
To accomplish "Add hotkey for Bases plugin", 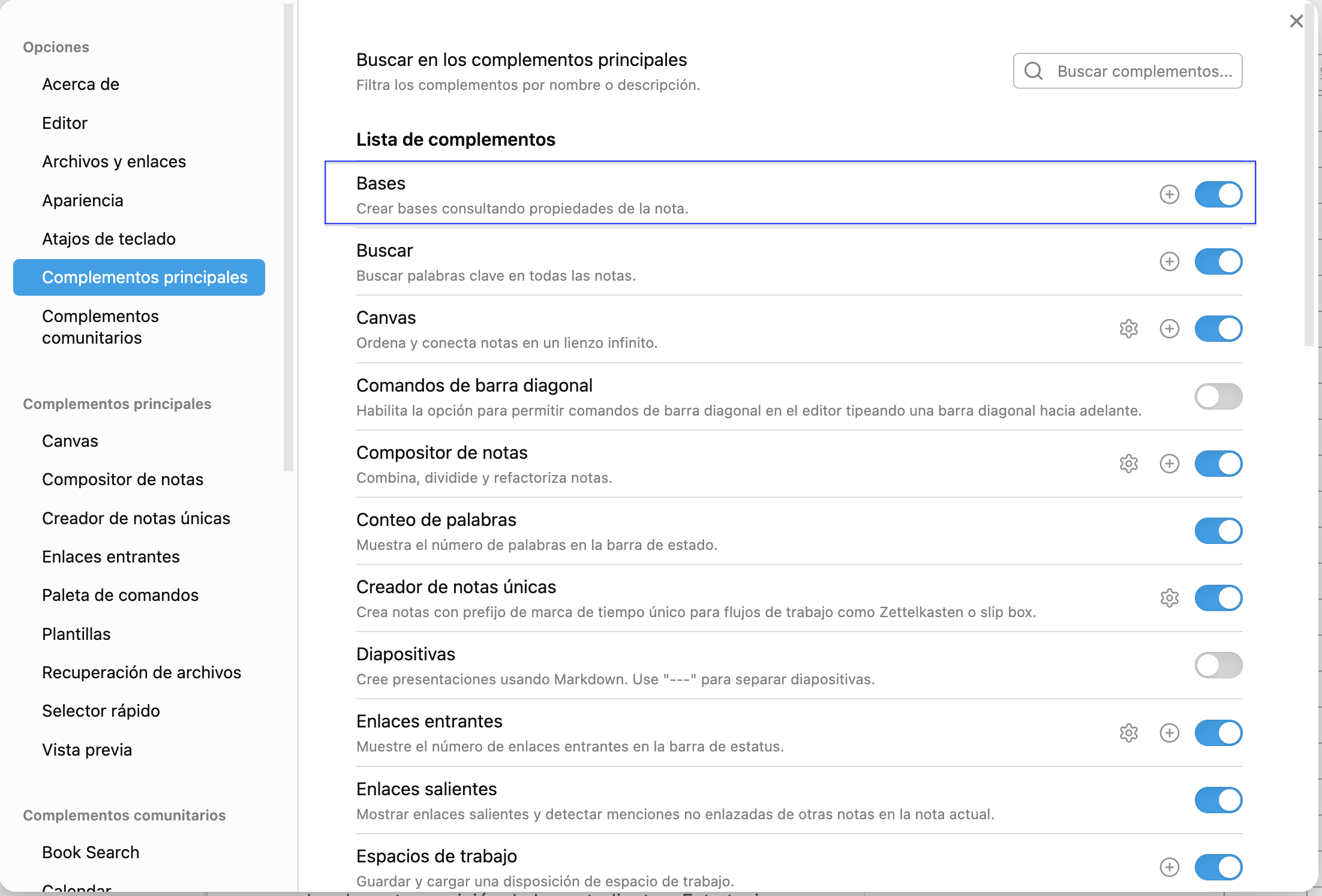I will pos(1168,194).
